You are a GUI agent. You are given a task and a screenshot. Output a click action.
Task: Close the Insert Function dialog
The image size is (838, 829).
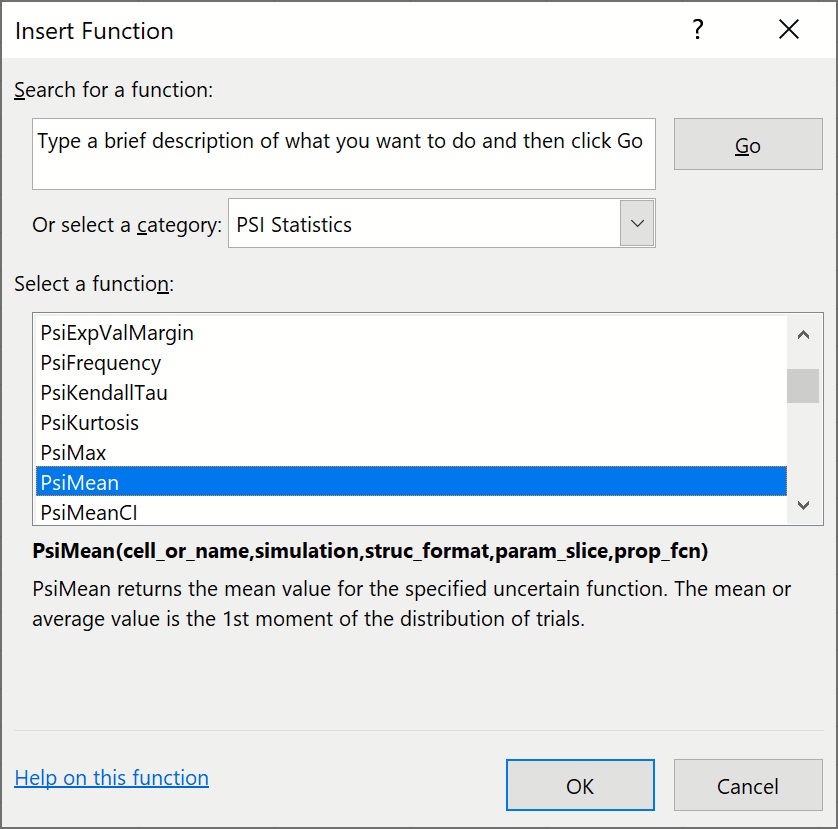pos(789,30)
